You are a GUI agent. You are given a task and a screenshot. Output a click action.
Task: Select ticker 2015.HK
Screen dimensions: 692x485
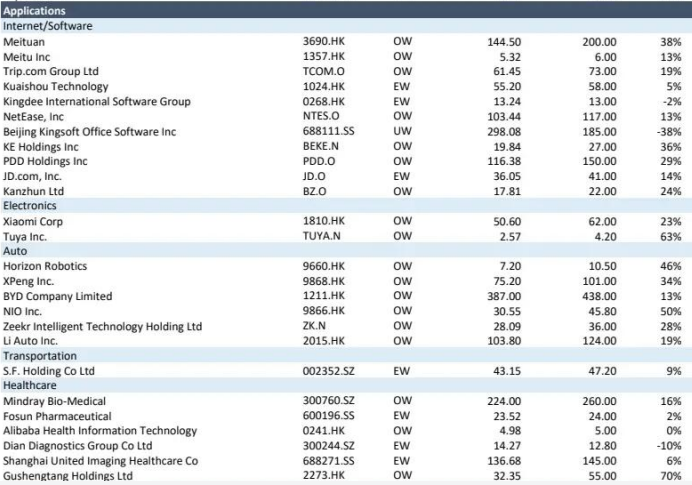(x=323, y=341)
